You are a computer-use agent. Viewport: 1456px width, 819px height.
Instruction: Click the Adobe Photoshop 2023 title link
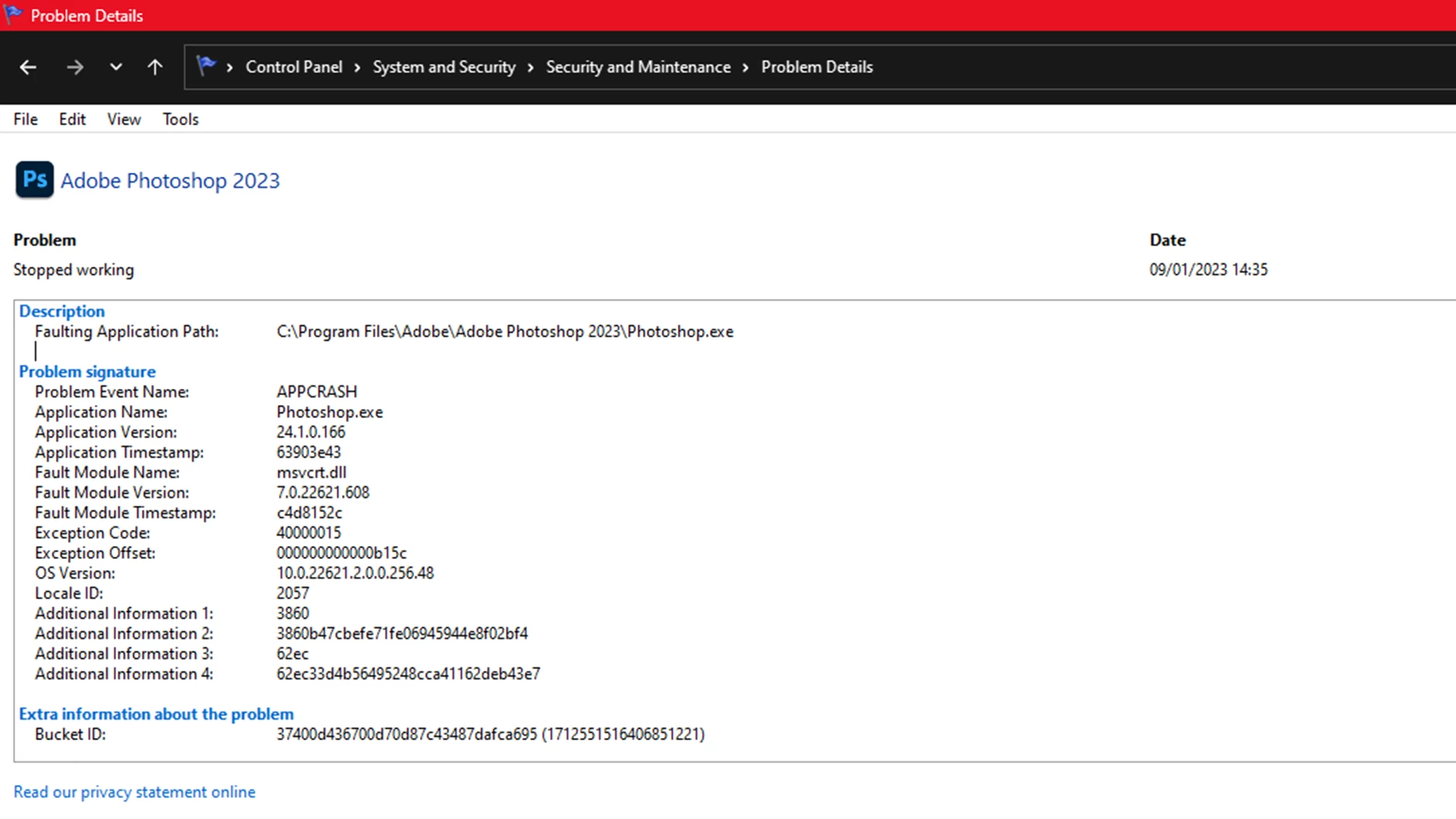click(170, 180)
